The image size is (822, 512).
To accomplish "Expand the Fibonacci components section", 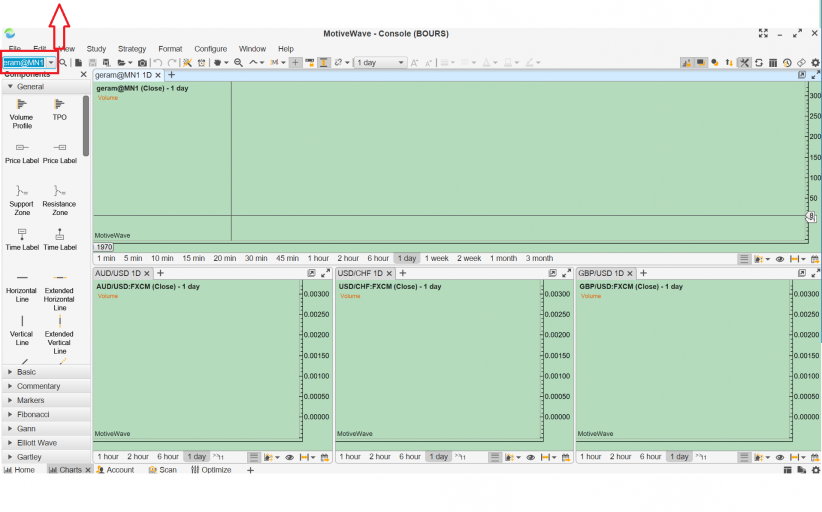I will [46, 415].
